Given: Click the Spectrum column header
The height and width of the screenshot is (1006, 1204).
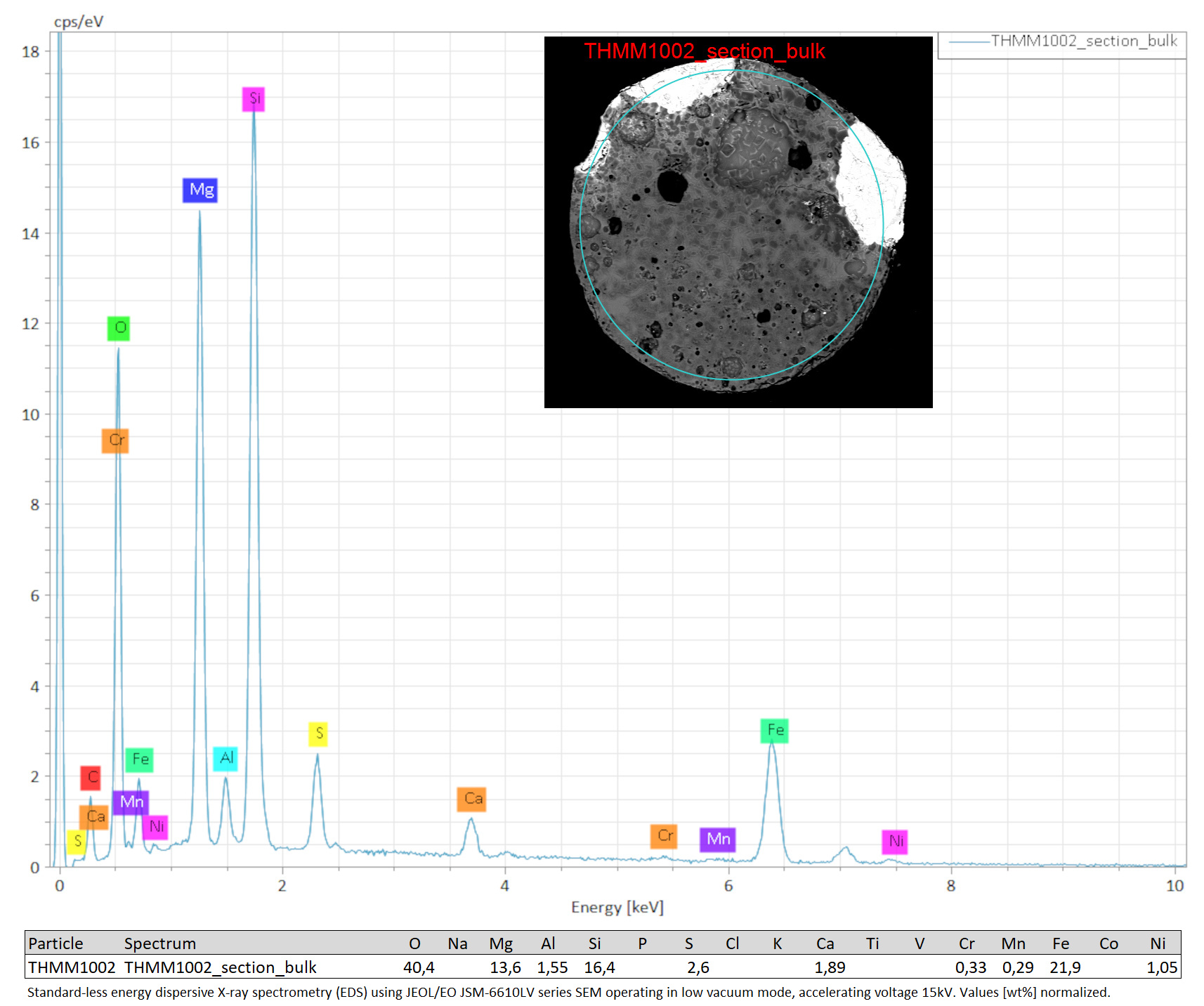Looking at the screenshot, I should pos(160,943).
